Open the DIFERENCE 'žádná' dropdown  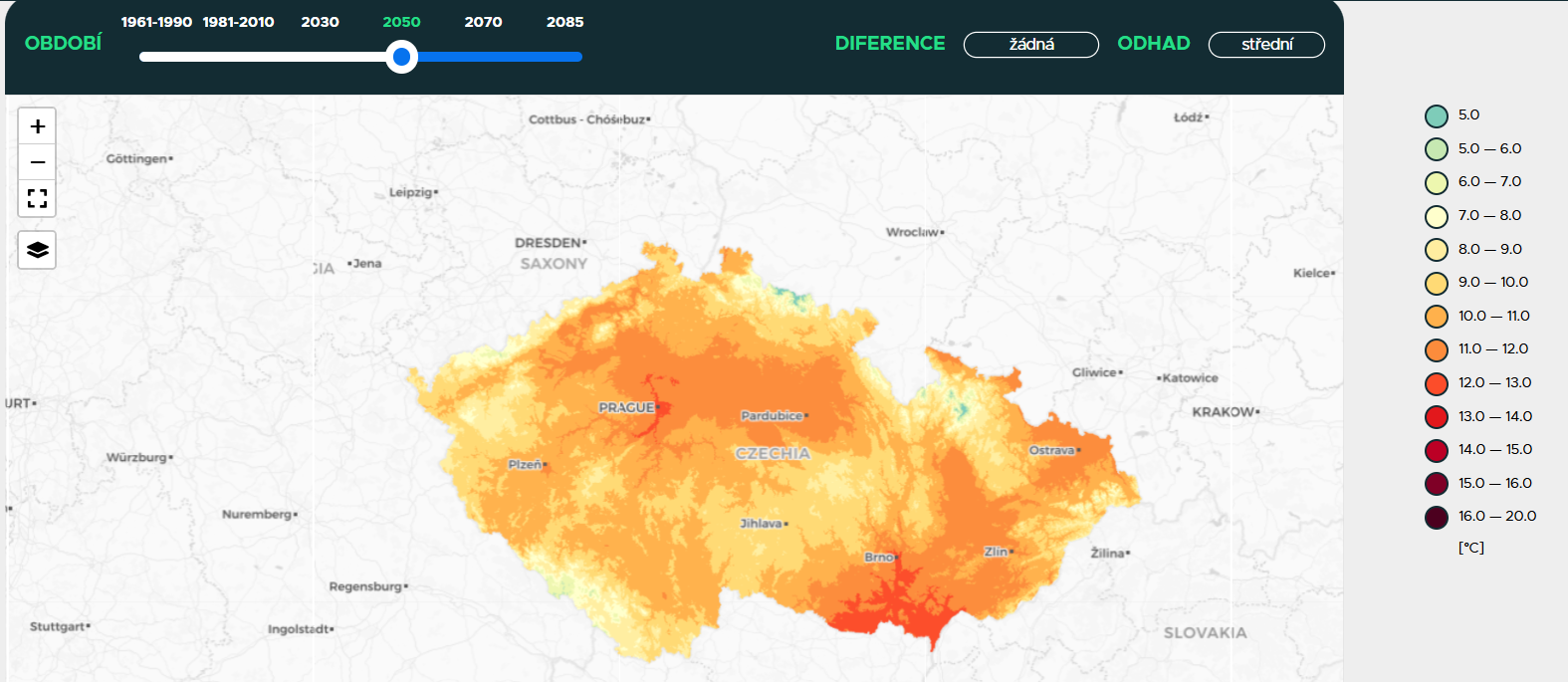(x=1030, y=45)
